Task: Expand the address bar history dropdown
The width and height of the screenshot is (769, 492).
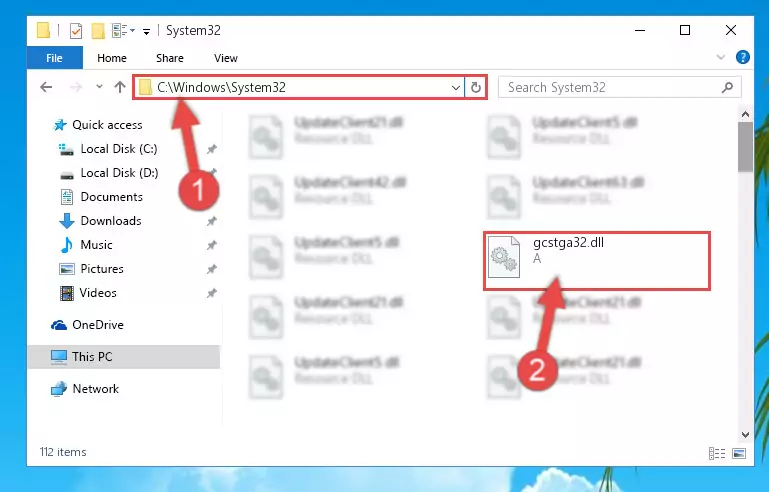Action: 456,88
